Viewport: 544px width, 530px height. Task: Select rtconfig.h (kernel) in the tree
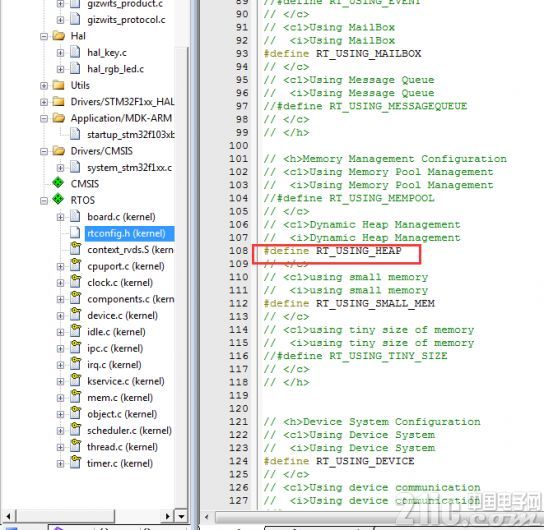coord(127,233)
